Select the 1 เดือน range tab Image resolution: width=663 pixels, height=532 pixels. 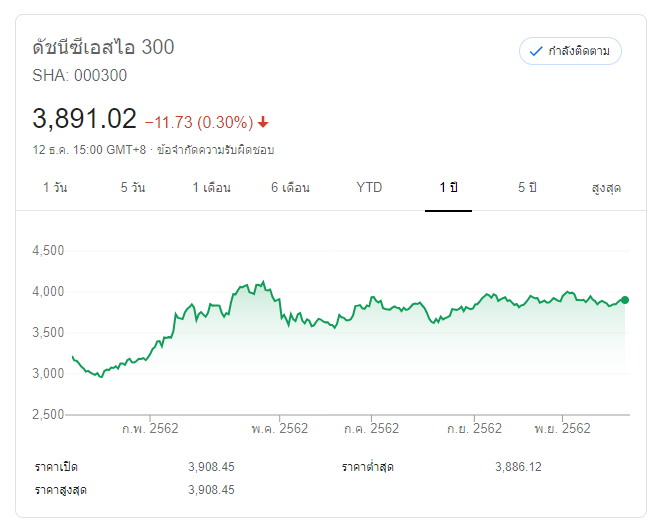point(212,188)
